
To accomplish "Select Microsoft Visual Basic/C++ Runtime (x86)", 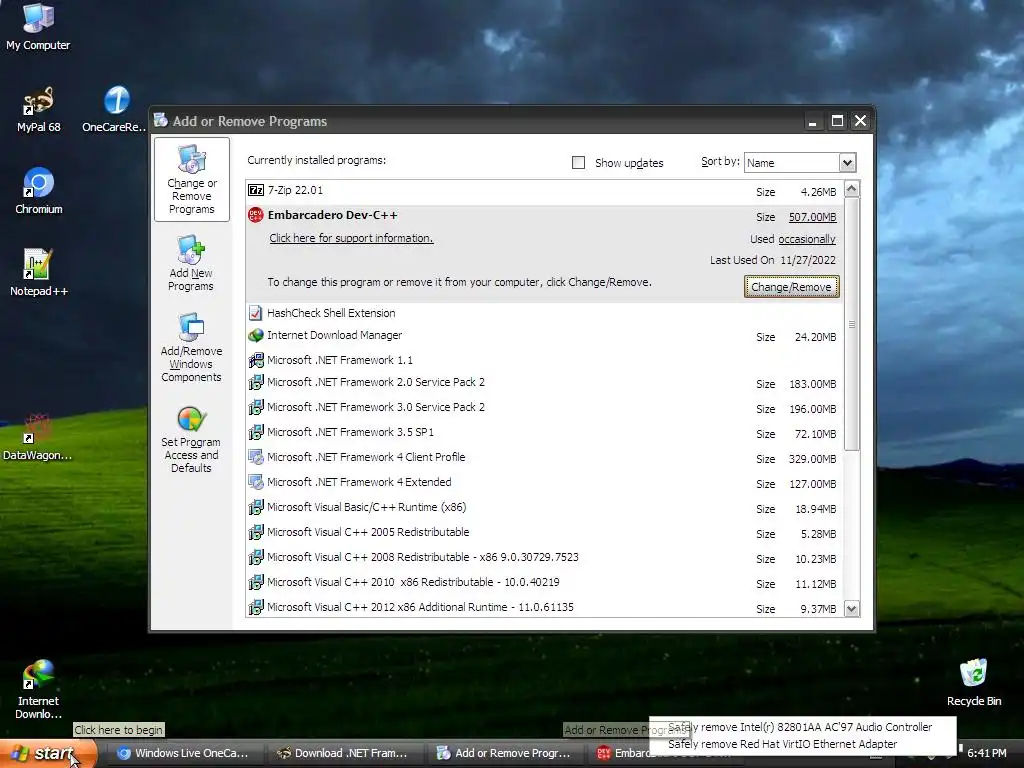I will coord(545,507).
